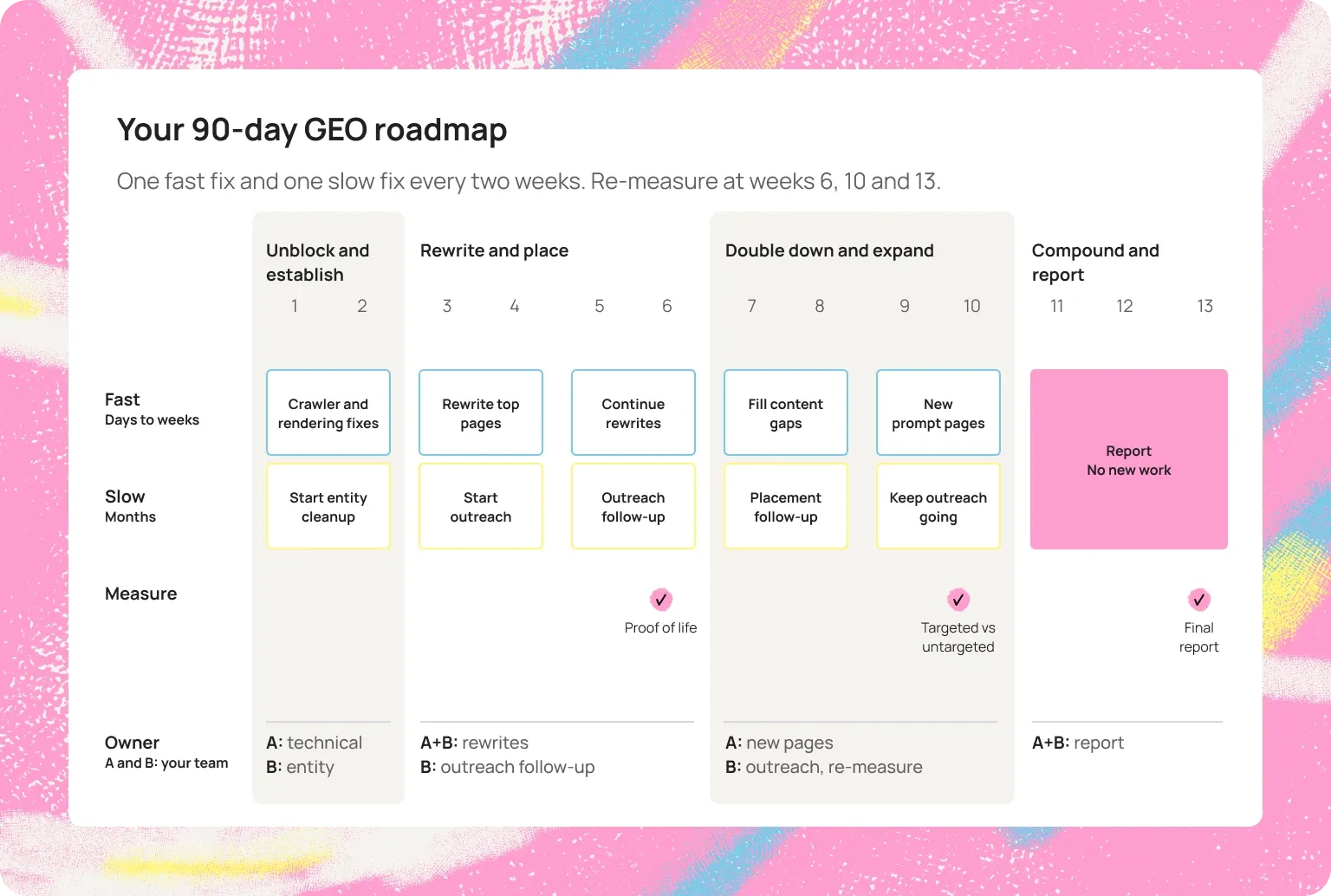Click the Continue rewrites card

pyautogui.click(x=633, y=412)
